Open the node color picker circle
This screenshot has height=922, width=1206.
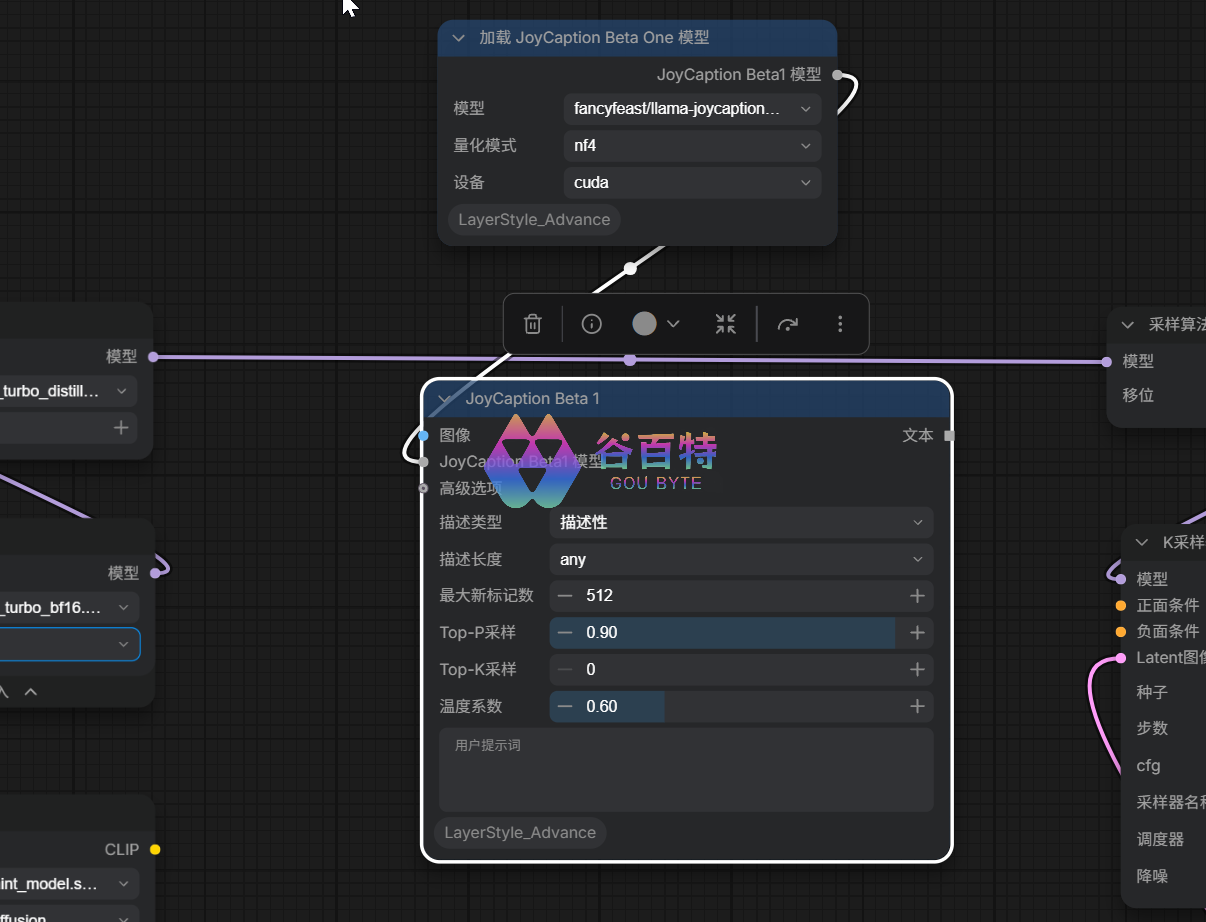coord(645,323)
